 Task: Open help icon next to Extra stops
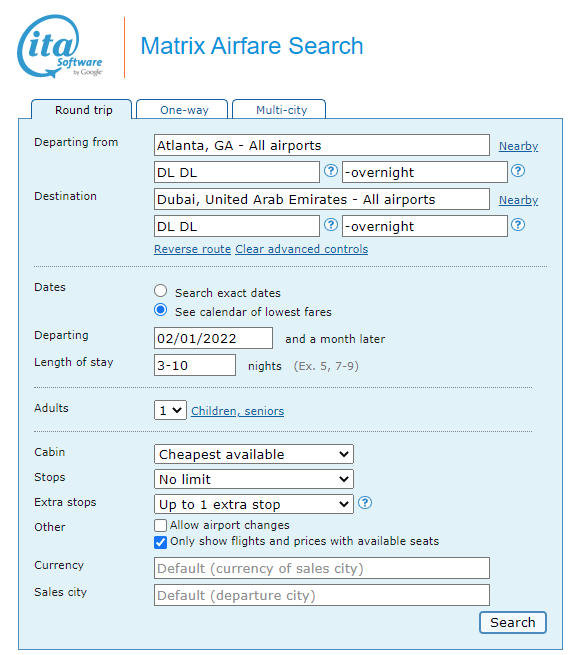(x=365, y=503)
